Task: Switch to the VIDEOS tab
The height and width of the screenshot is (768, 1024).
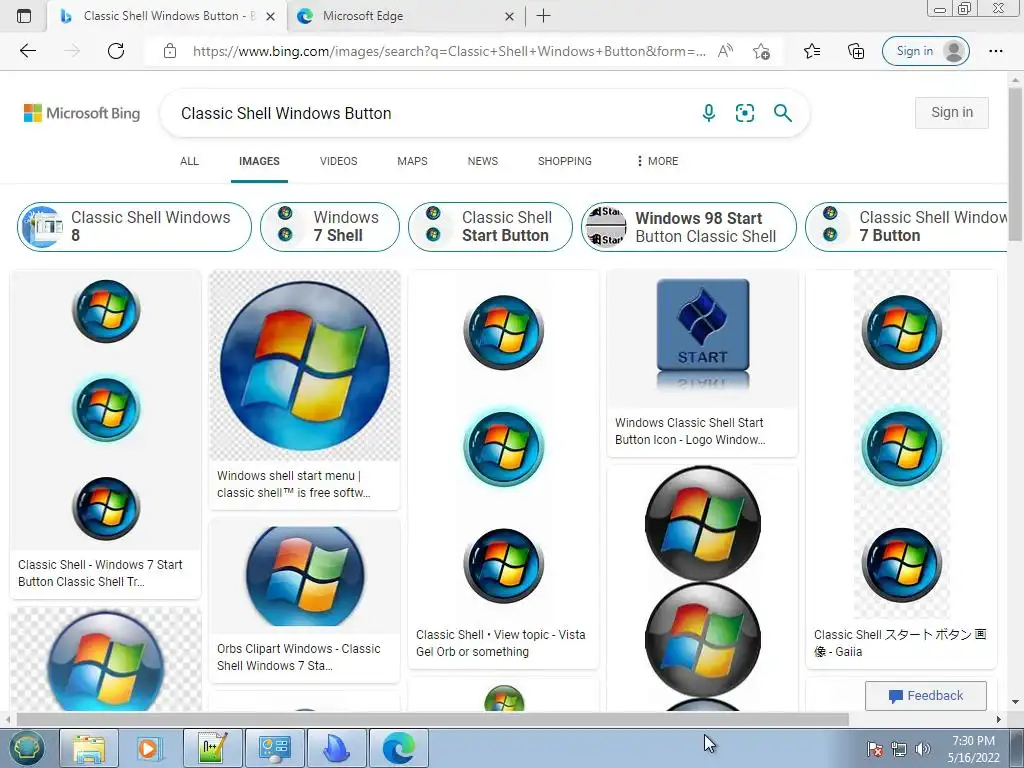Action: coord(338,161)
